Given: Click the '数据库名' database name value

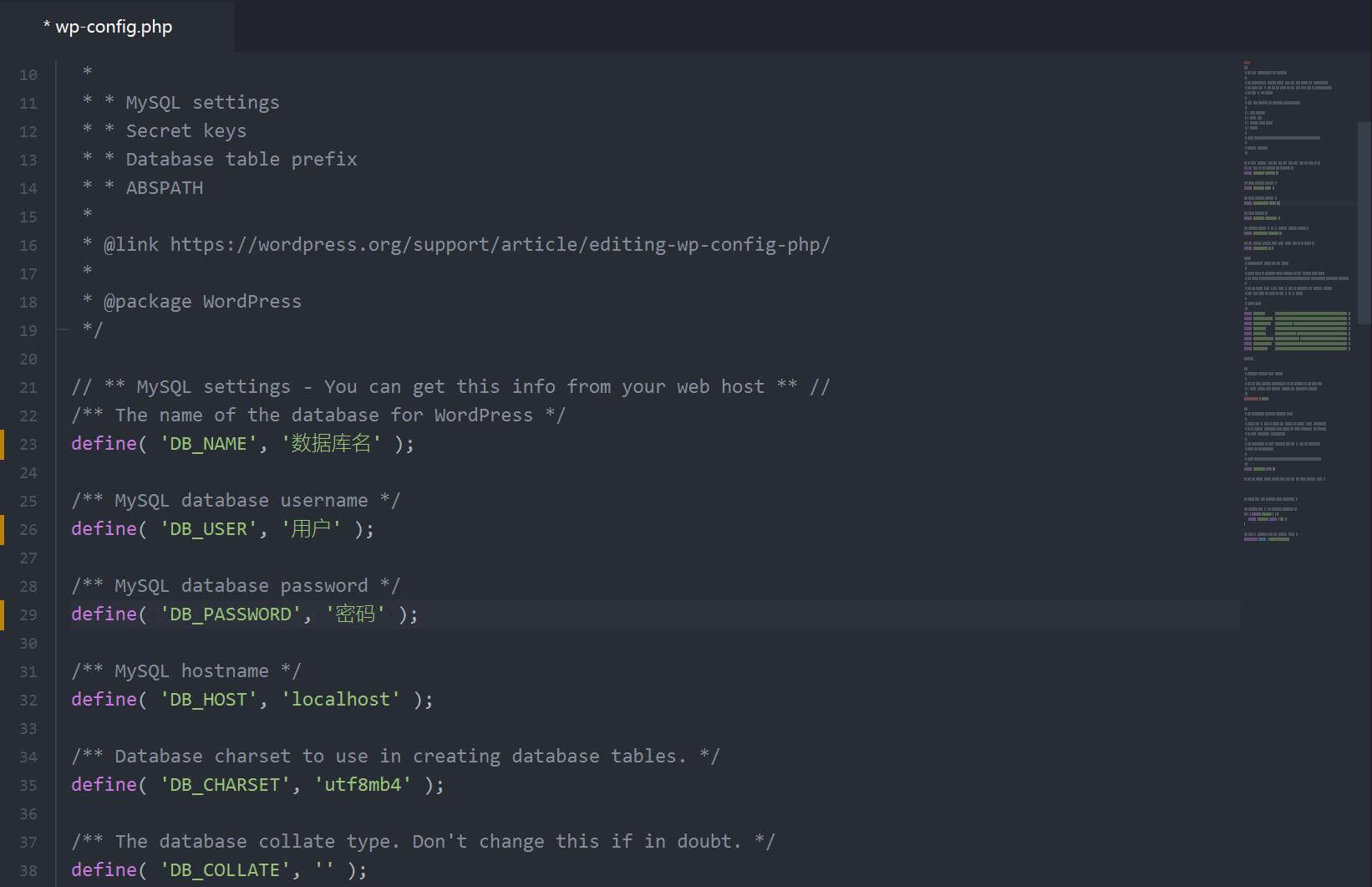Looking at the screenshot, I should [331, 444].
